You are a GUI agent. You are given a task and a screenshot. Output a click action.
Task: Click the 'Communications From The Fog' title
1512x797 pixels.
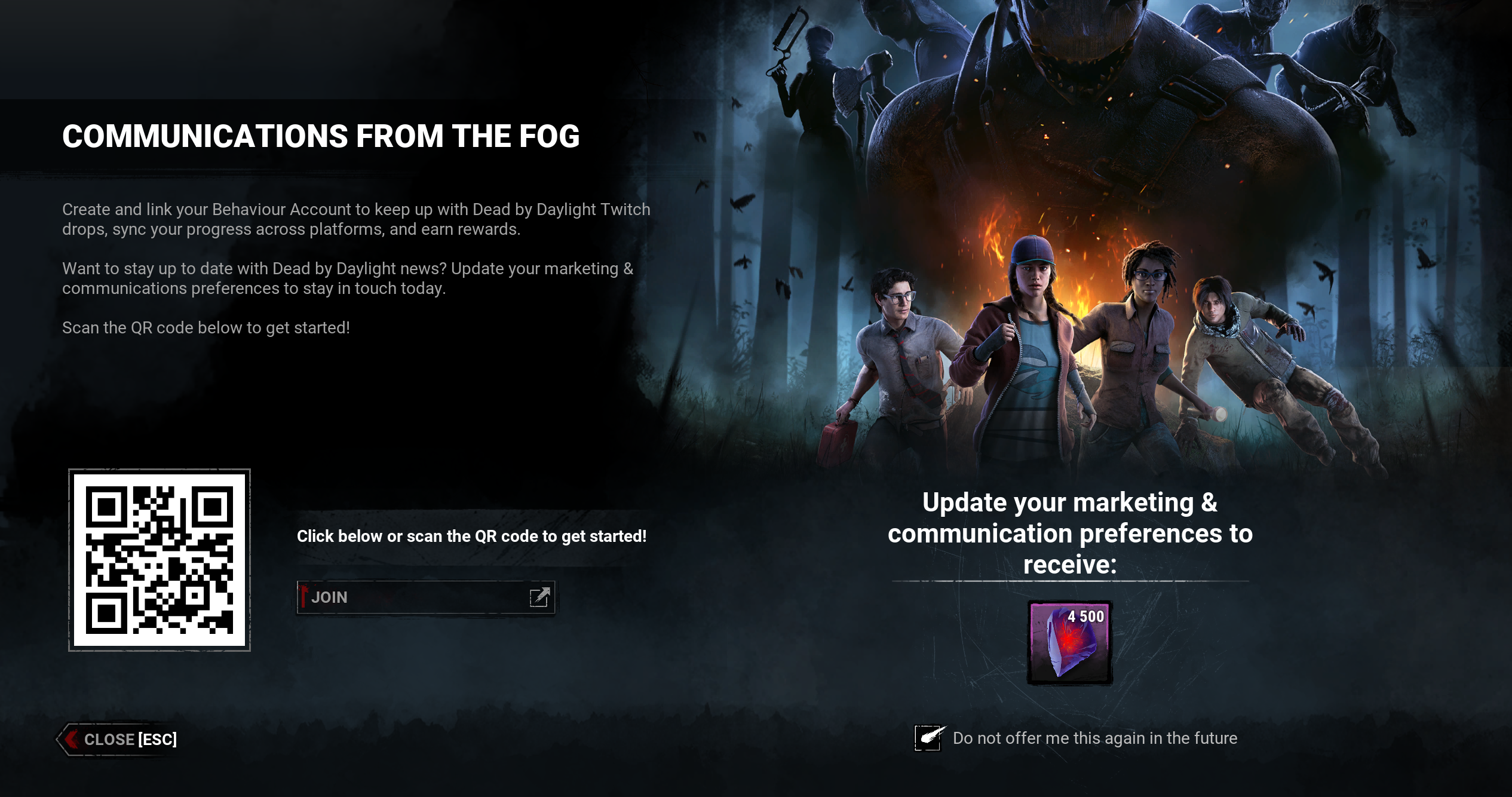[321, 136]
